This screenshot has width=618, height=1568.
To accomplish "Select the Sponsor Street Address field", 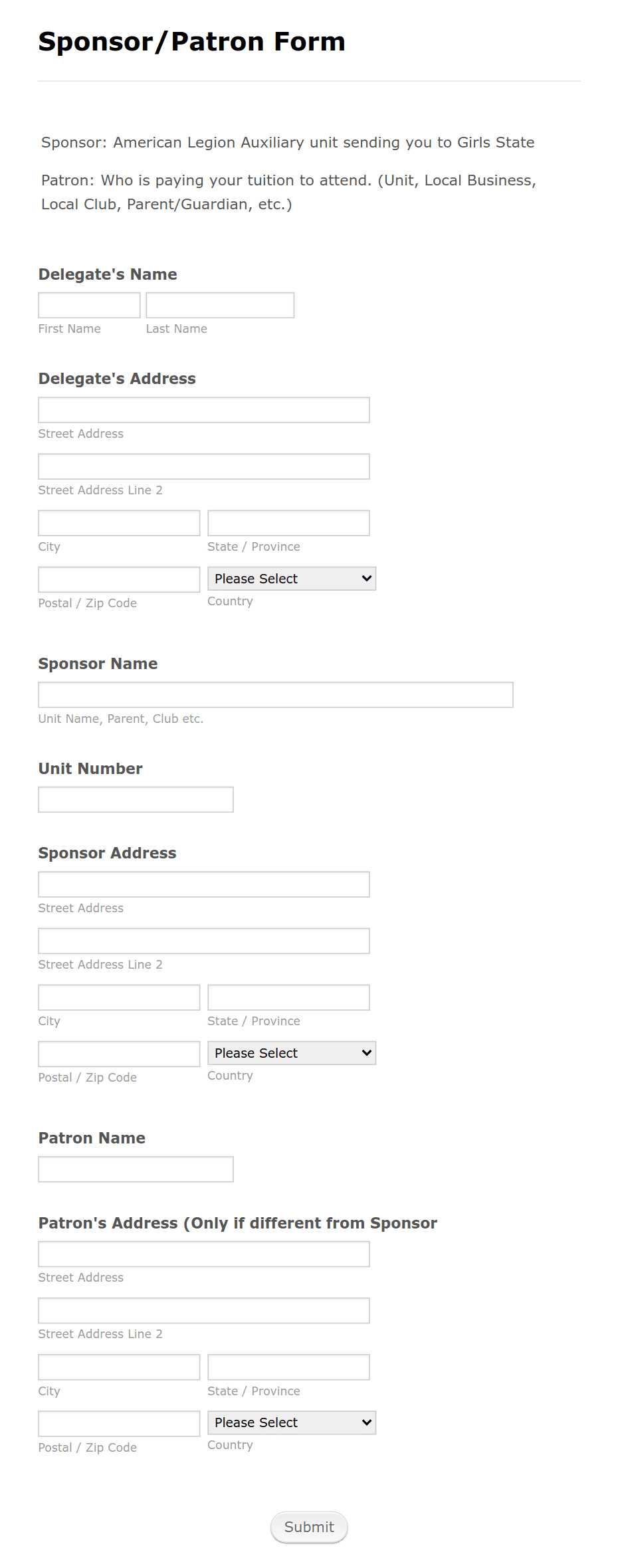I will point(204,884).
